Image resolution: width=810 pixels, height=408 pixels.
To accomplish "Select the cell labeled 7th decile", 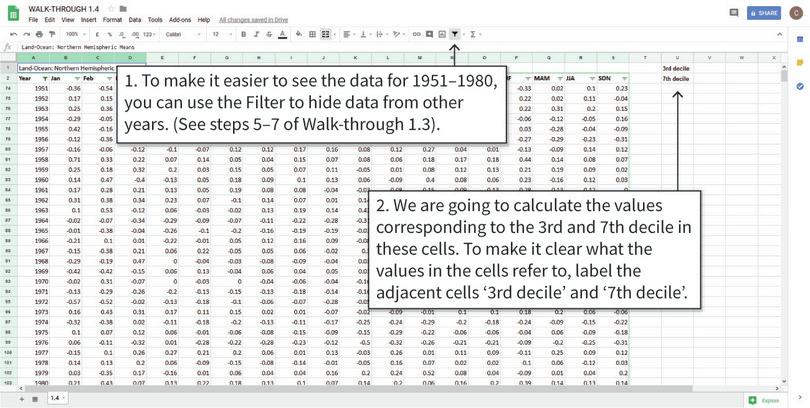I will click(677, 79).
